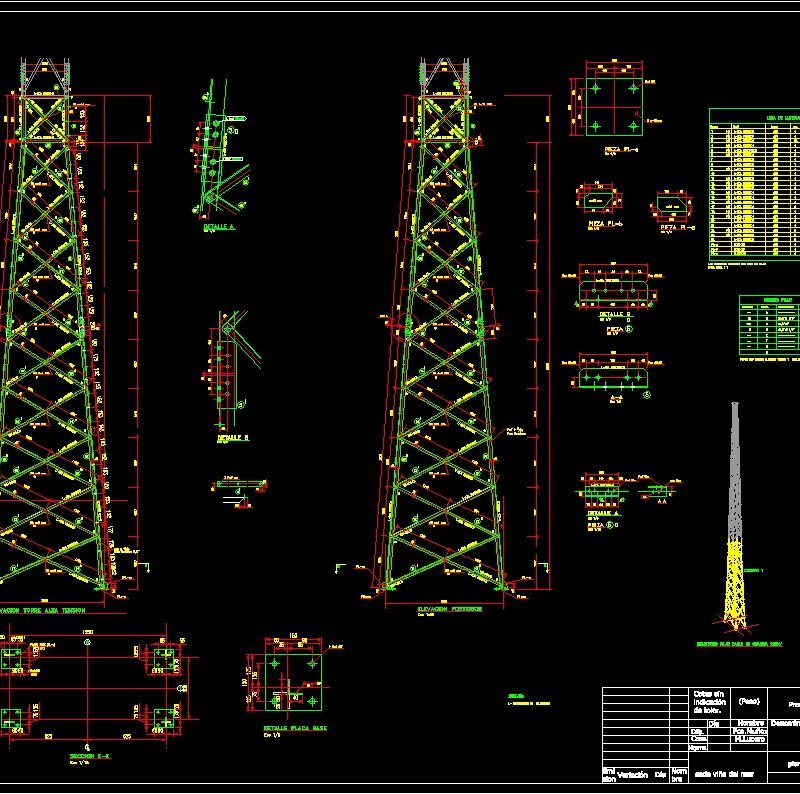Select the Cotas sin indicación note

click(x=709, y=703)
